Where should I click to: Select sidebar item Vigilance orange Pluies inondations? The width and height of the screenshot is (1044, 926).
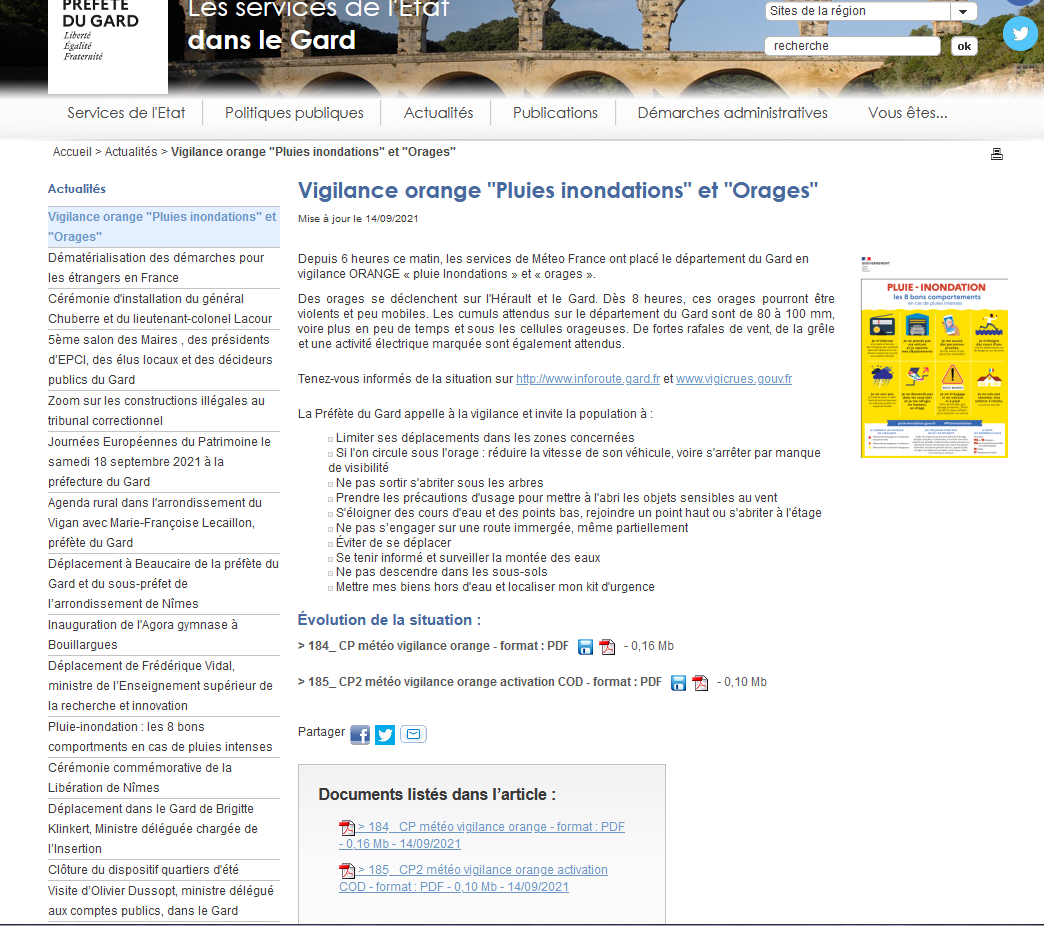[x=164, y=226]
